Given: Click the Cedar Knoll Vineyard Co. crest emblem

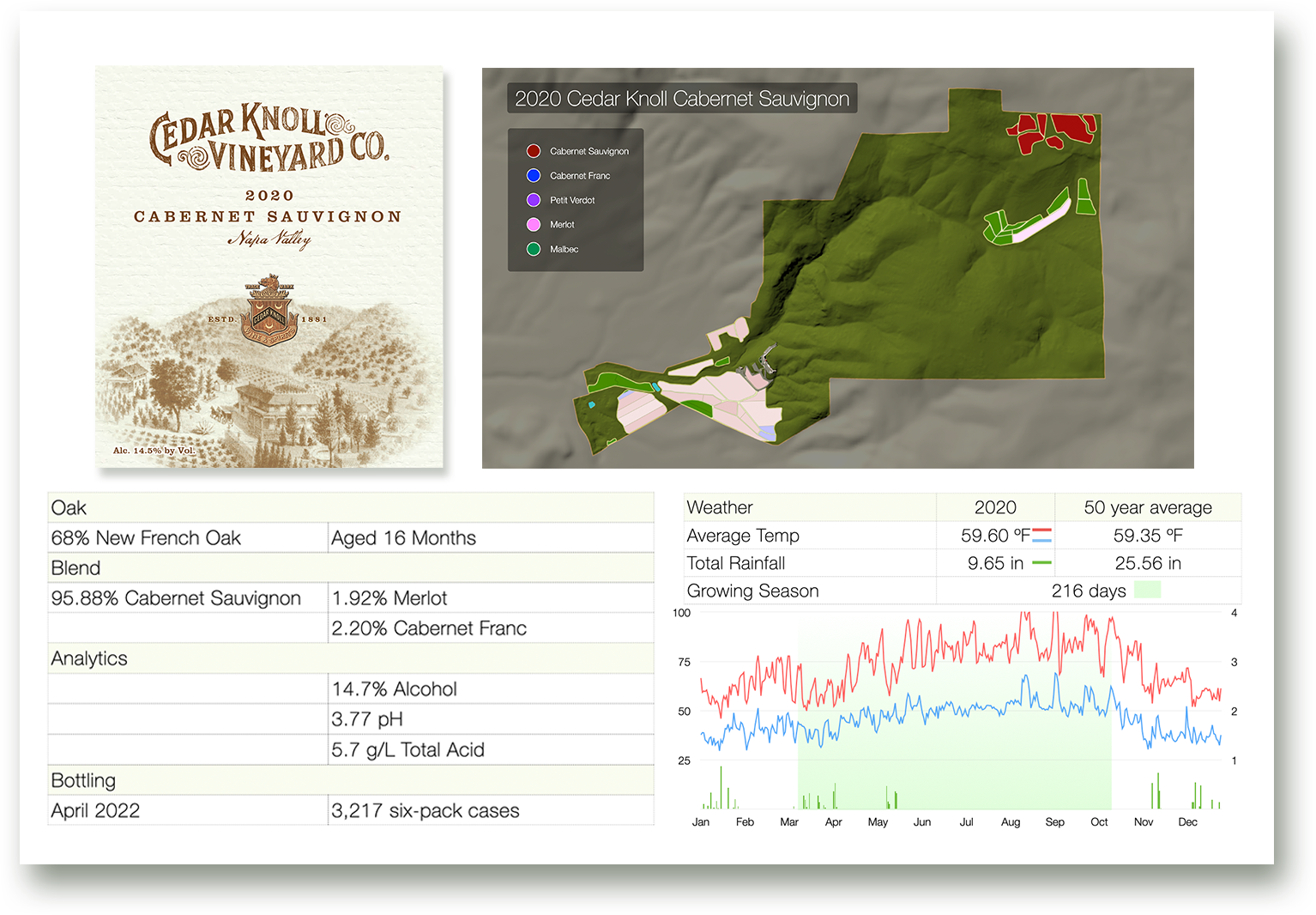Looking at the screenshot, I should coord(270,311).
